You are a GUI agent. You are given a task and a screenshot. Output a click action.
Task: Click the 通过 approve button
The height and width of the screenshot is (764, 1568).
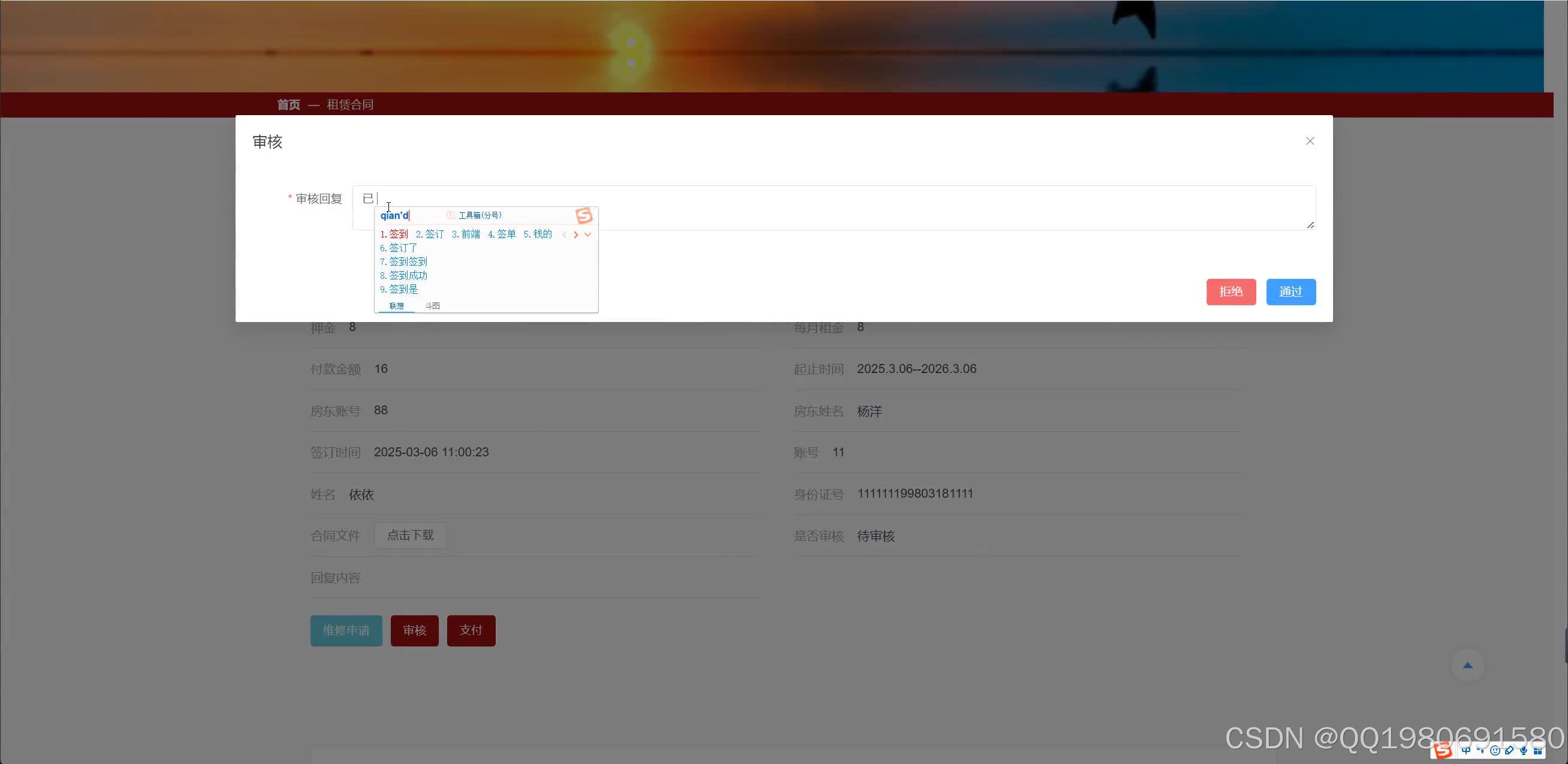click(1290, 291)
